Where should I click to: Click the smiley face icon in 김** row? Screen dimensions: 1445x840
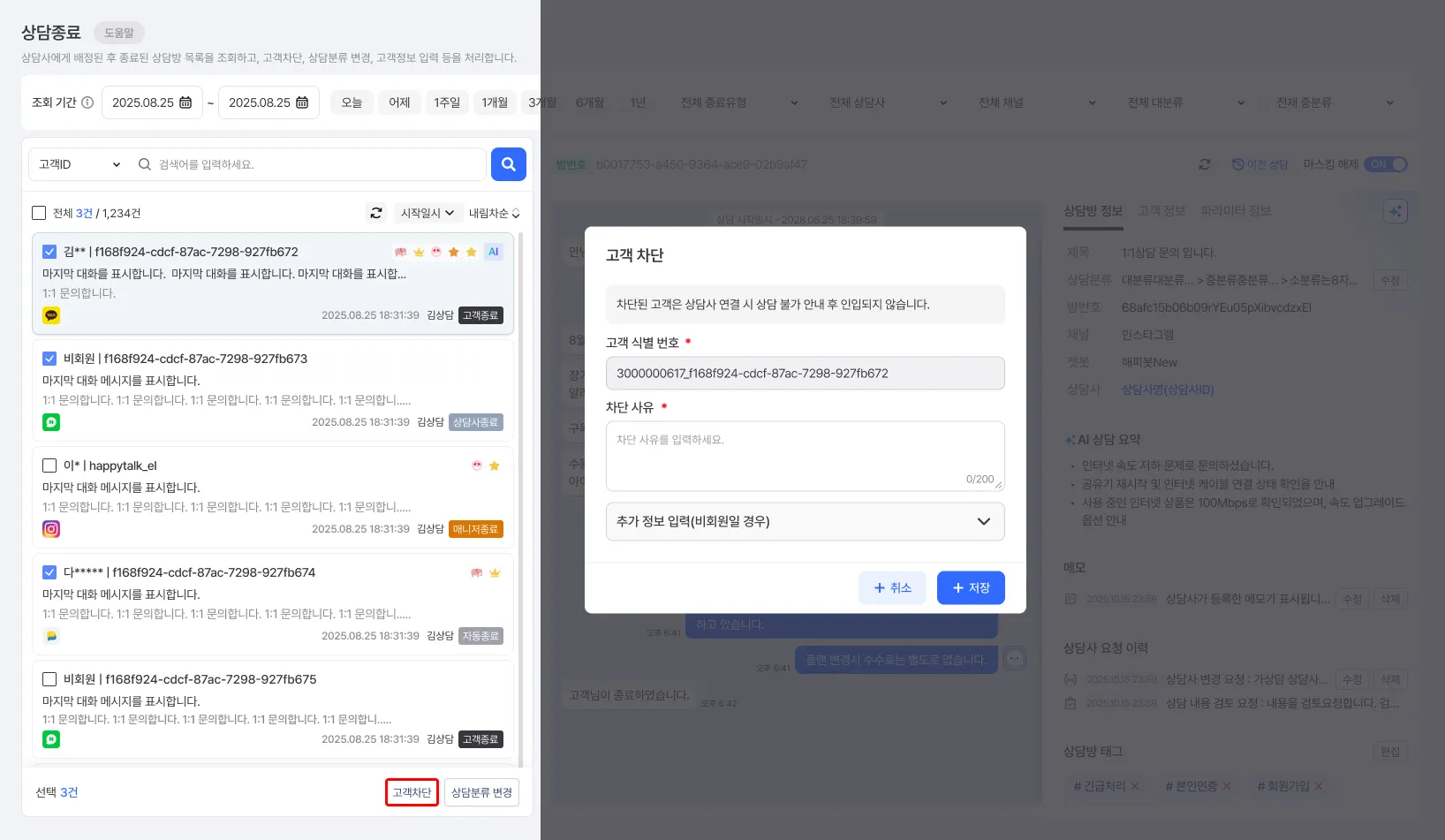435,252
